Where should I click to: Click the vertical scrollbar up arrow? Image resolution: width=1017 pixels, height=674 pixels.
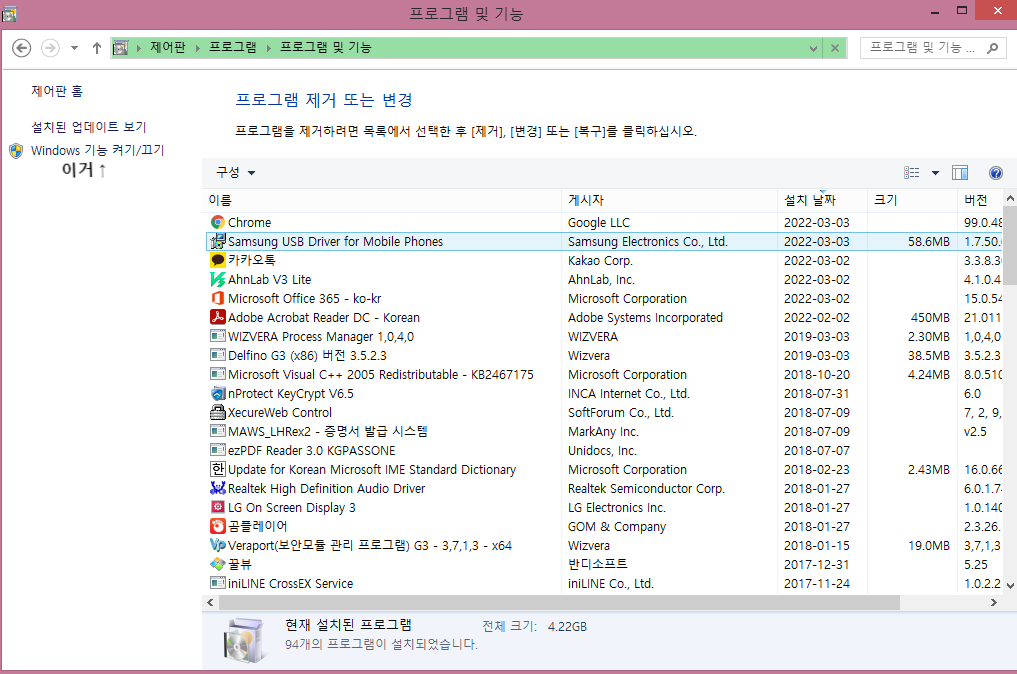click(x=1010, y=198)
